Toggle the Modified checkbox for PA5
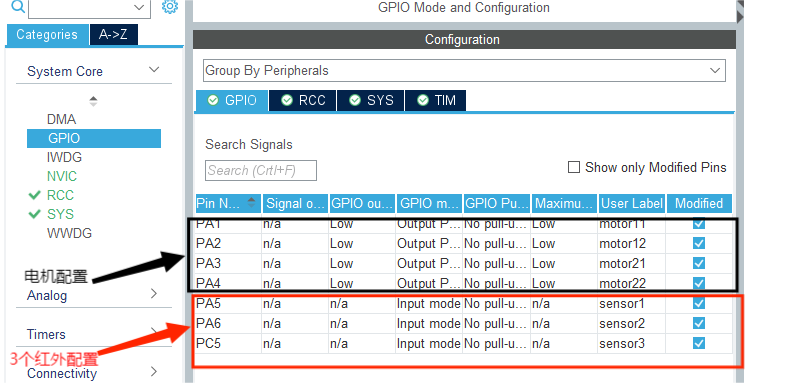The image size is (794, 383). click(699, 303)
